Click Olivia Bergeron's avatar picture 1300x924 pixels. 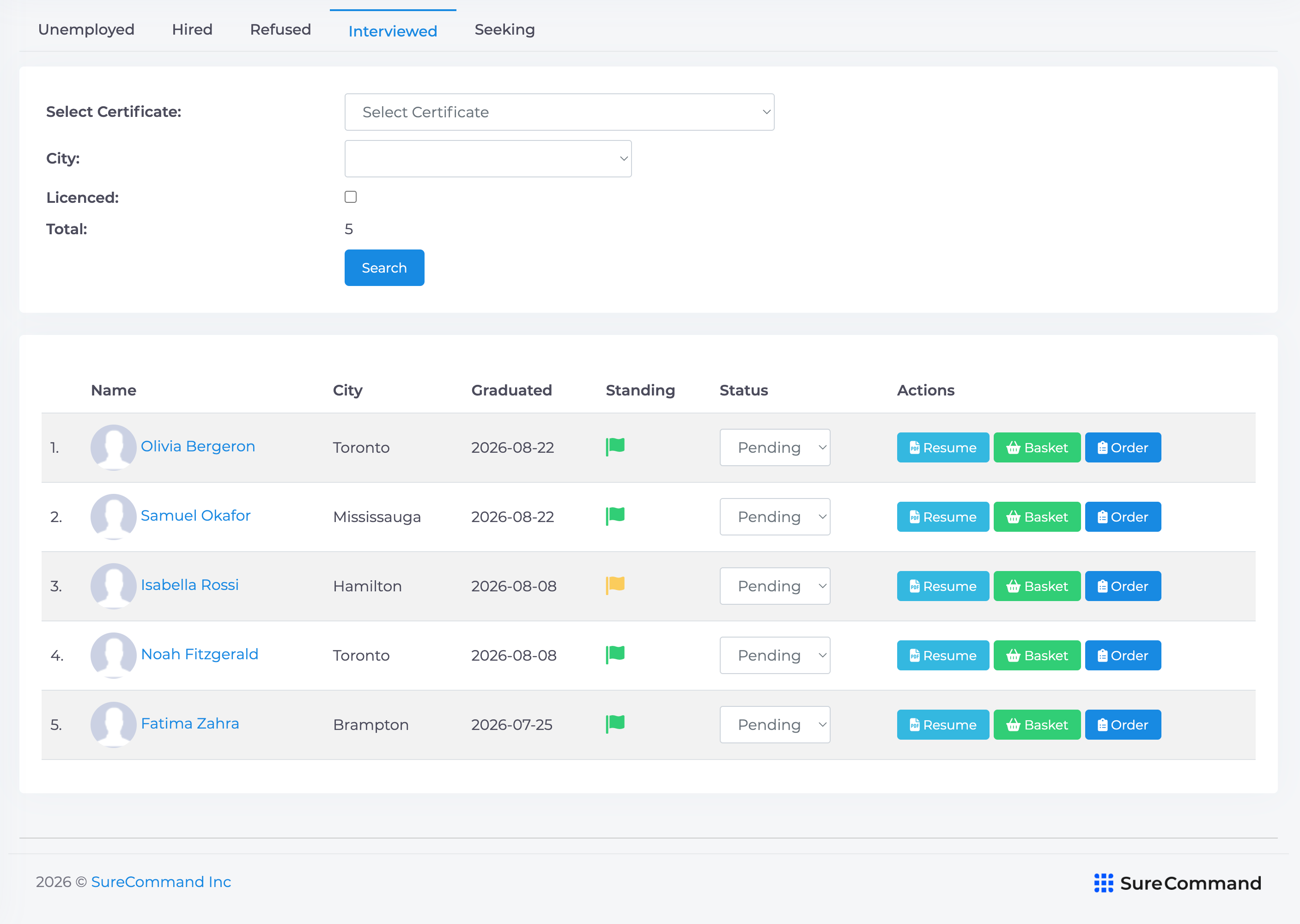coord(113,447)
